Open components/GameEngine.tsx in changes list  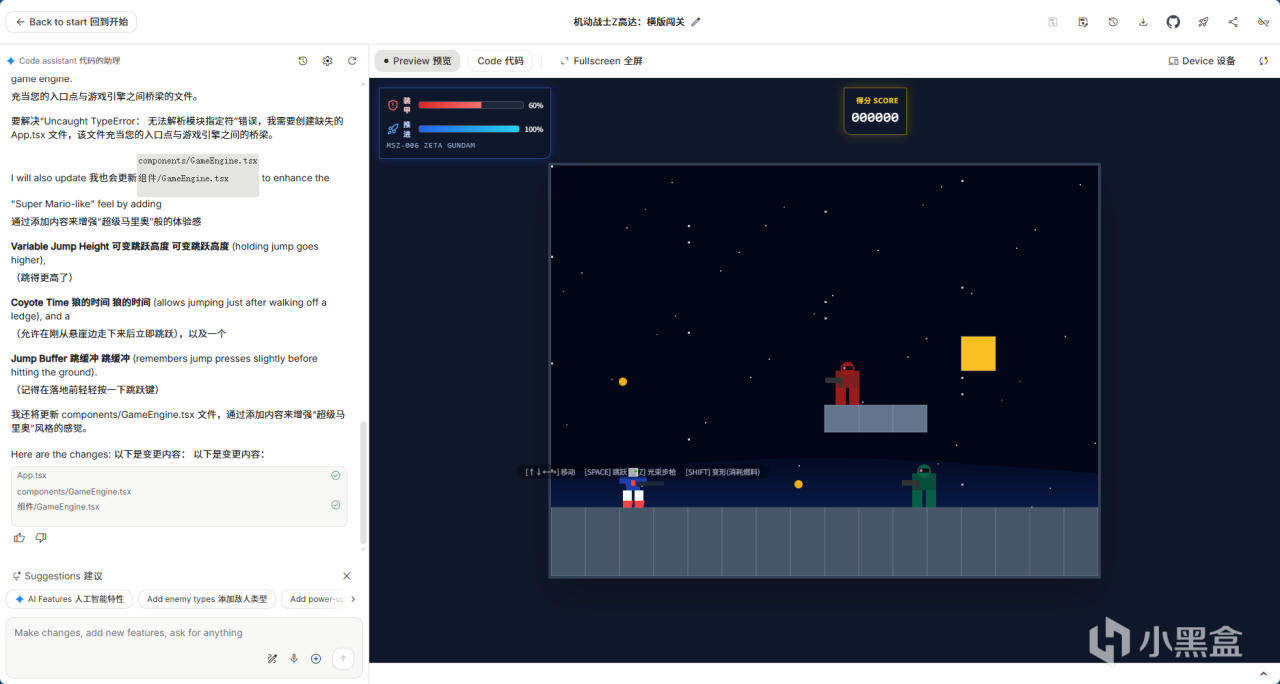coord(74,491)
